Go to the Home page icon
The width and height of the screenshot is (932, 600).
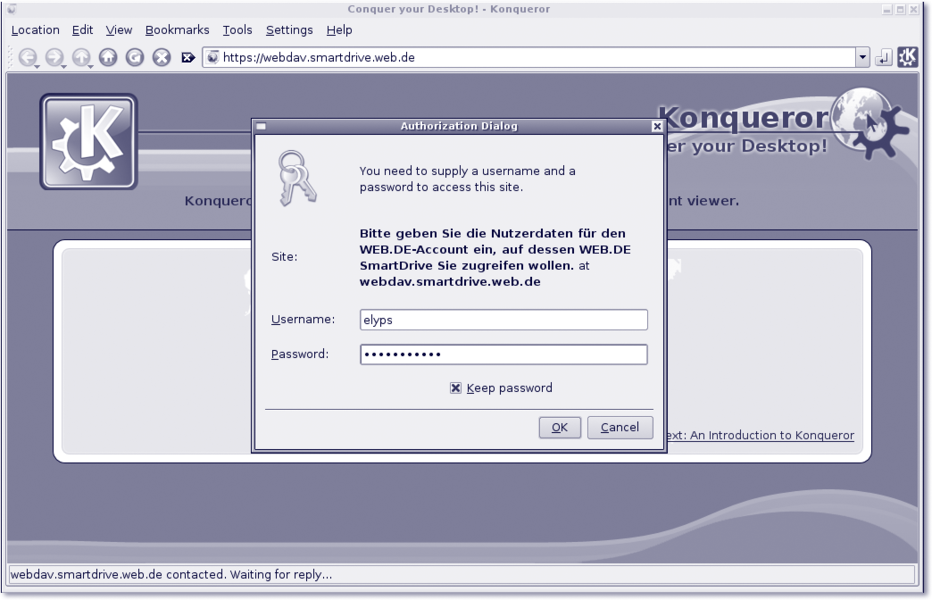[x=108, y=58]
